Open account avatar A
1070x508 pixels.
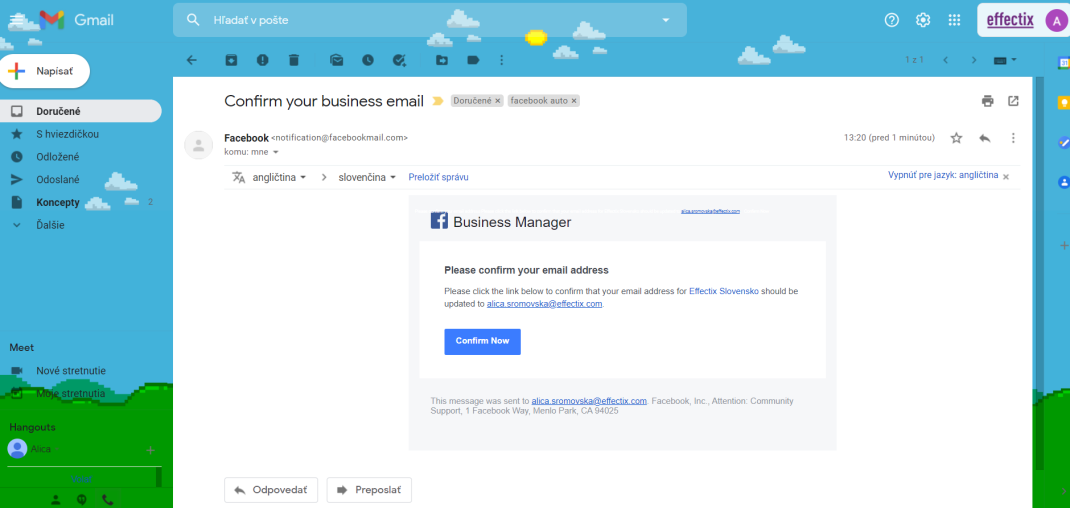[1056, 20]
